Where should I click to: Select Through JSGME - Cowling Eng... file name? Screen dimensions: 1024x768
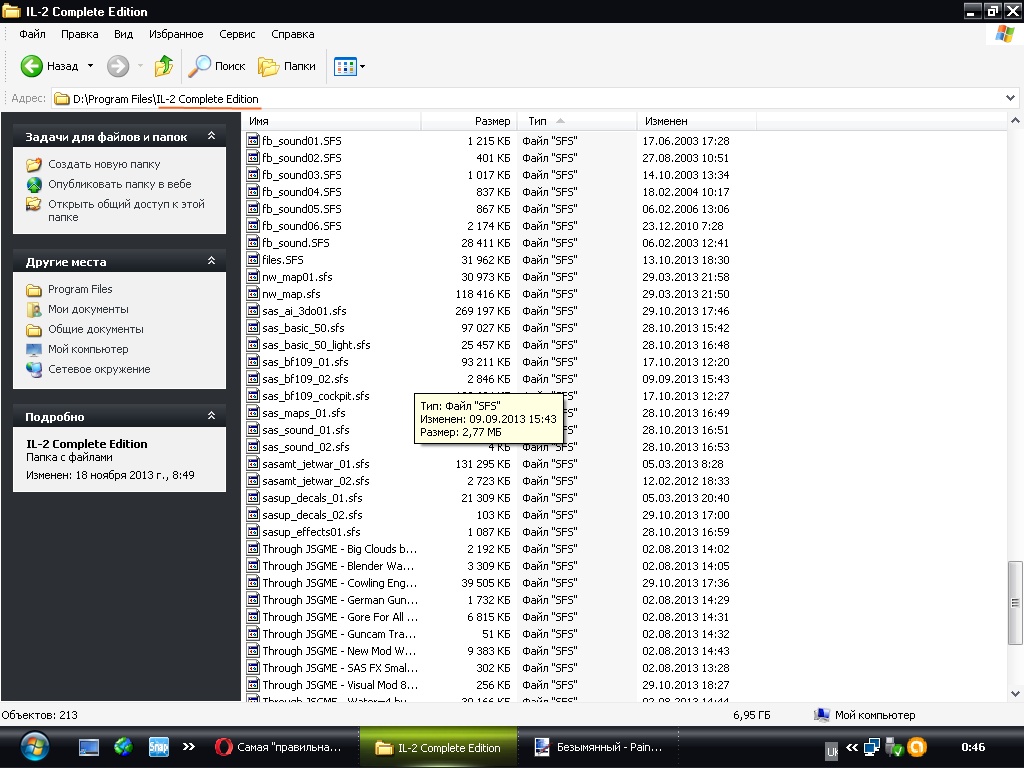coord(339,583)
